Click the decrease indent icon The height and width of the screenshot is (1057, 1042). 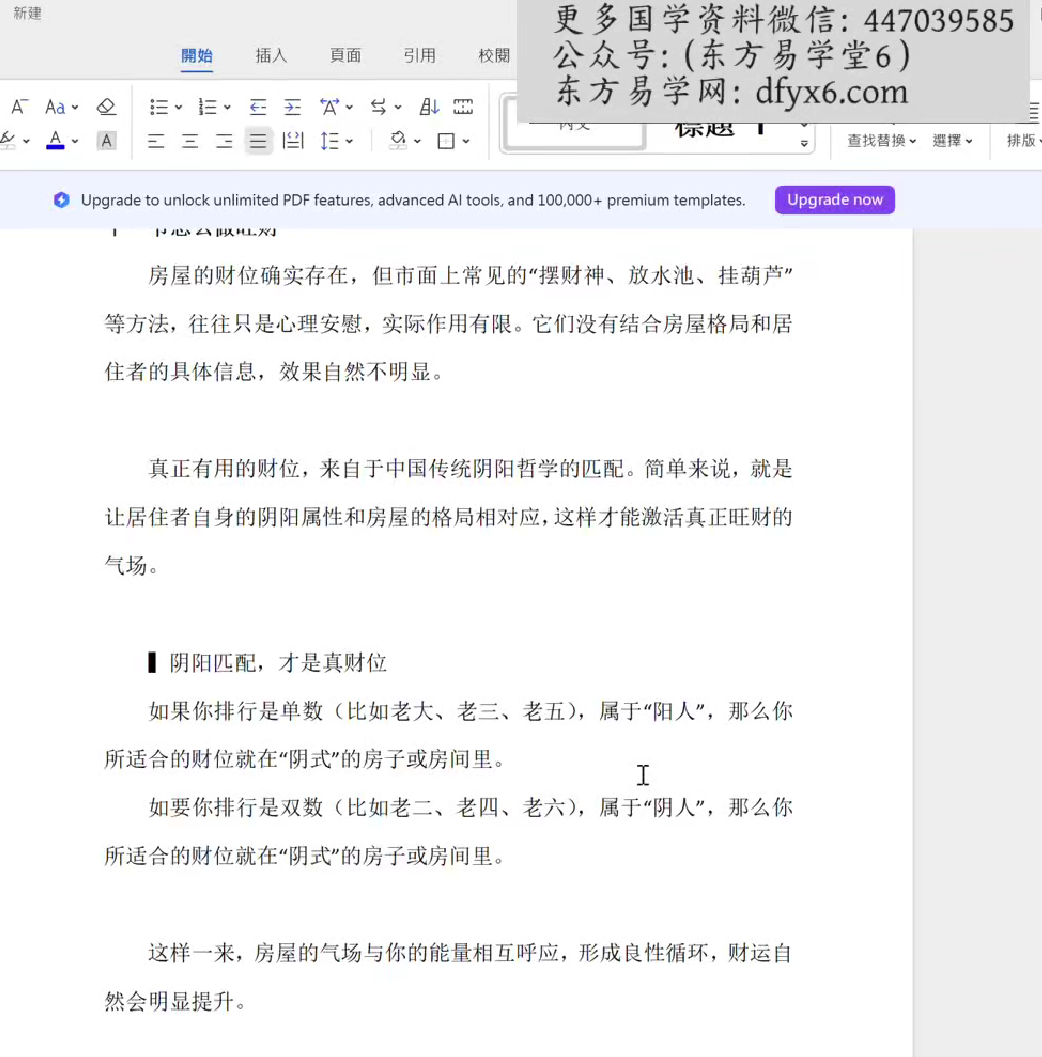point(258,107)
